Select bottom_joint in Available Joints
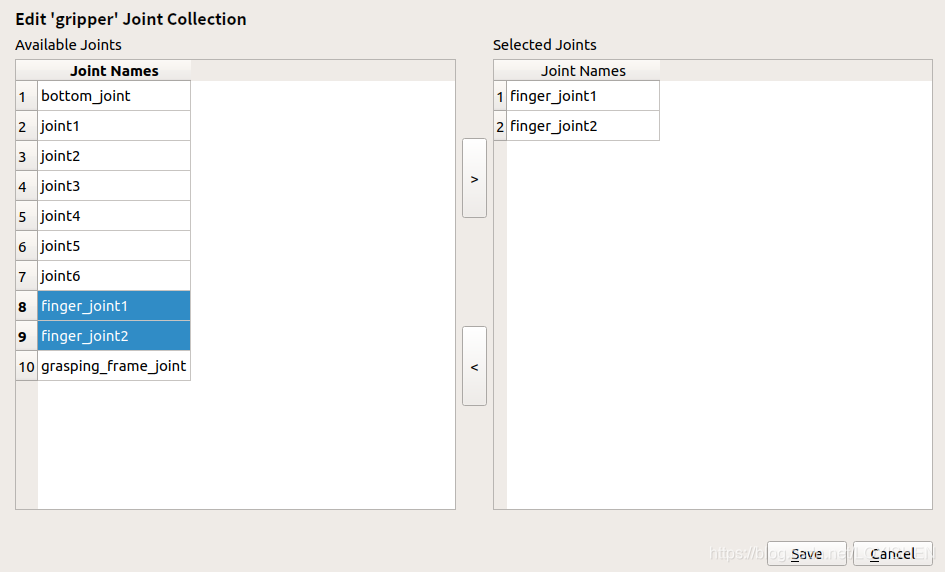The image size is (945, 572). (x=113, y=96)
